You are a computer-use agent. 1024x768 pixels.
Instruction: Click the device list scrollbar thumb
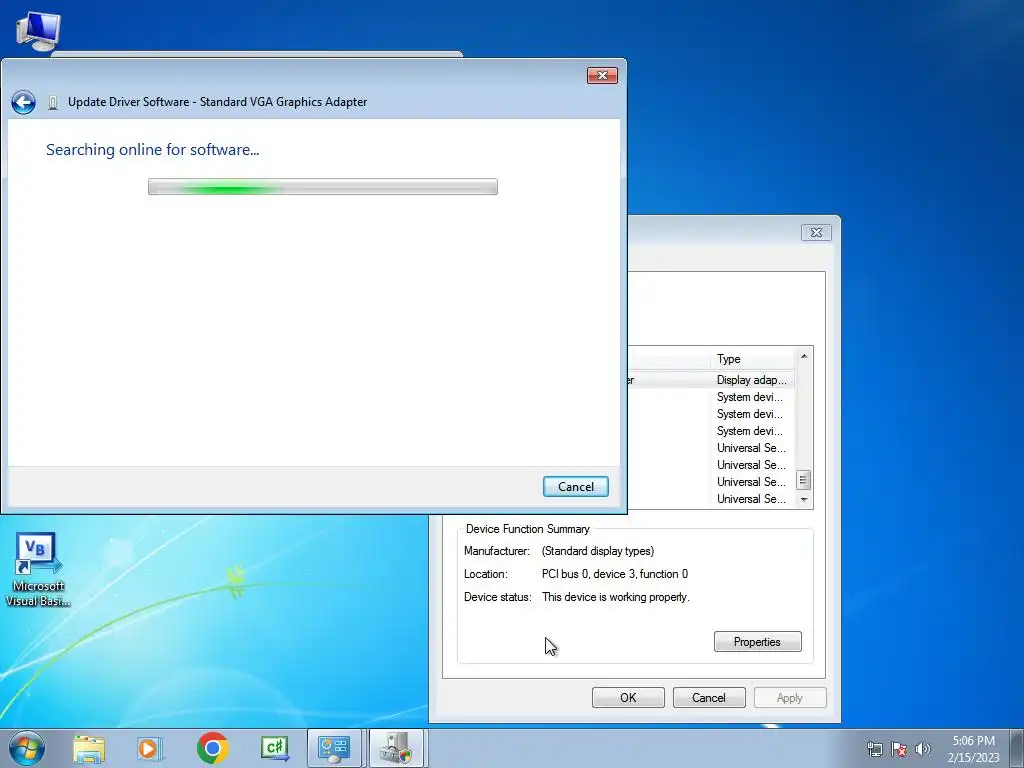pyautogui.click(x=804, y=480)
